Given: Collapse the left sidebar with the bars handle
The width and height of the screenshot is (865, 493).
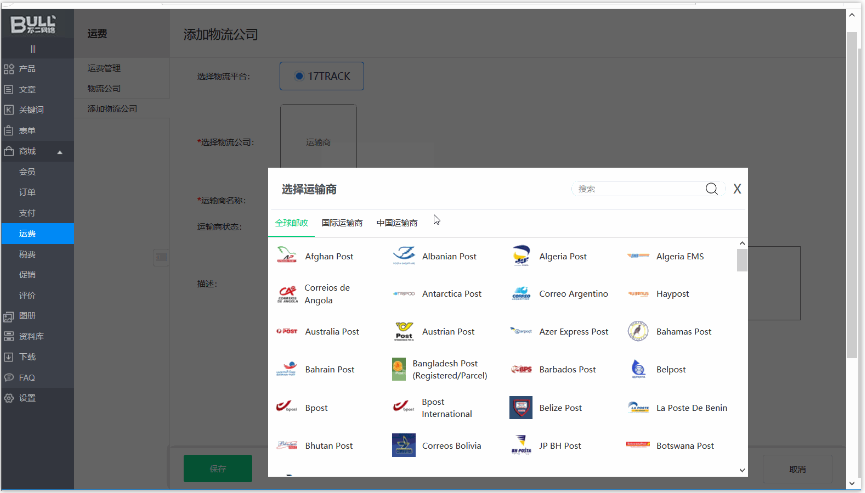Looking at the screenshot, I should tap(33, 48).
